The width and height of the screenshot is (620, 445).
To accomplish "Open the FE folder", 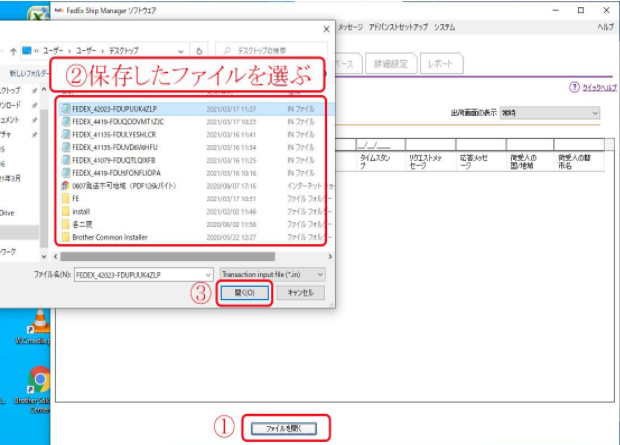I will click(197, 199).
